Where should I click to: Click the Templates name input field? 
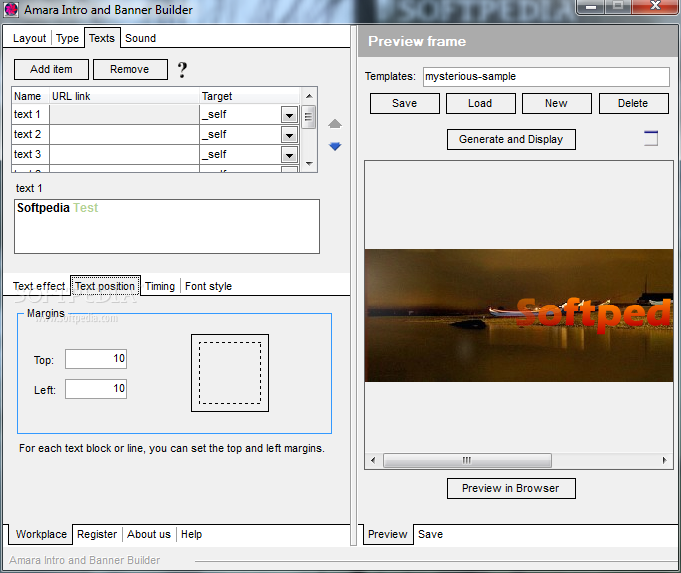pos(546,76)
